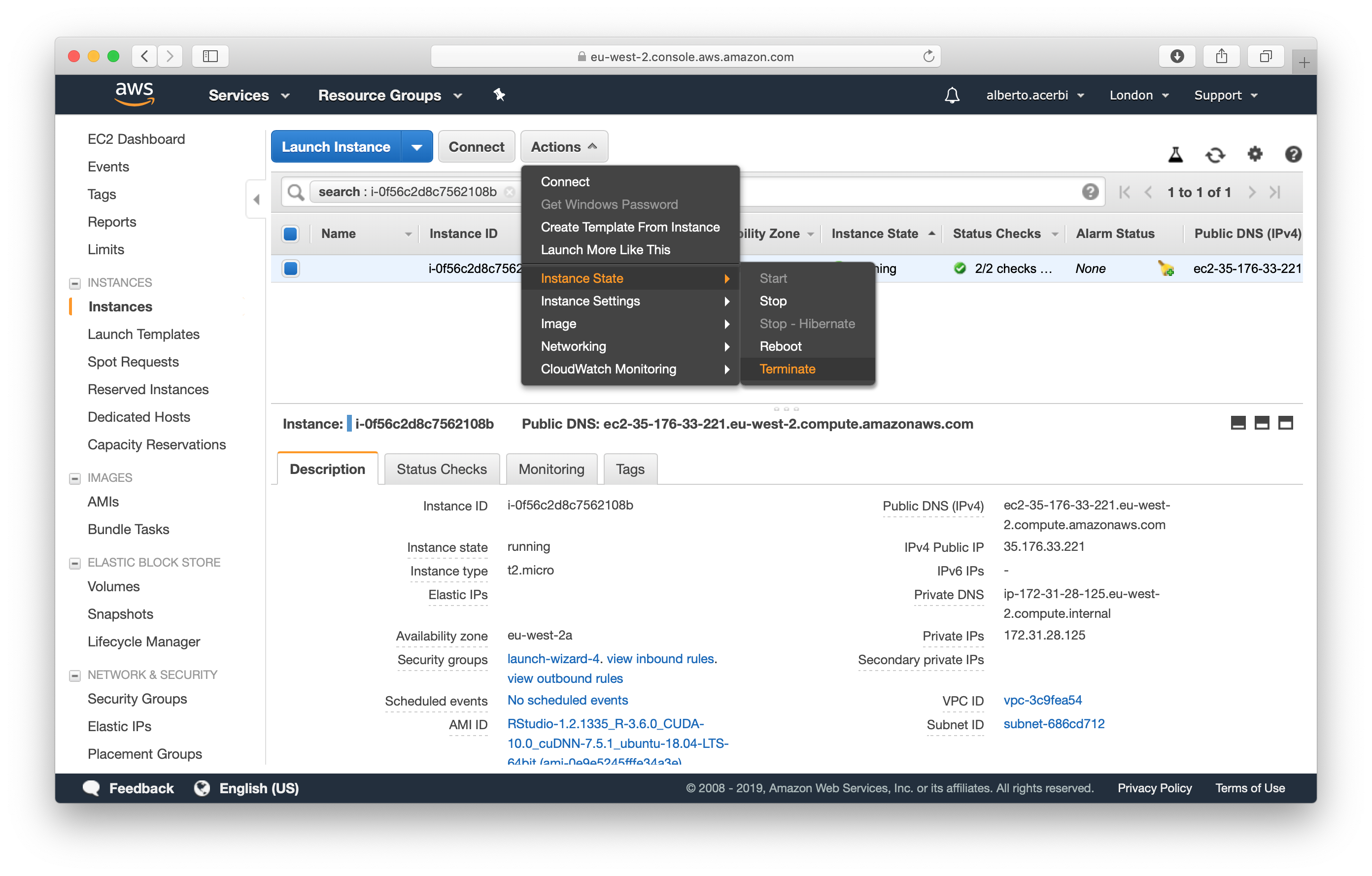Screen dimensions: 1372x876
Task: Close the Actions dropdown button
Action: click(x=564, y=147)
